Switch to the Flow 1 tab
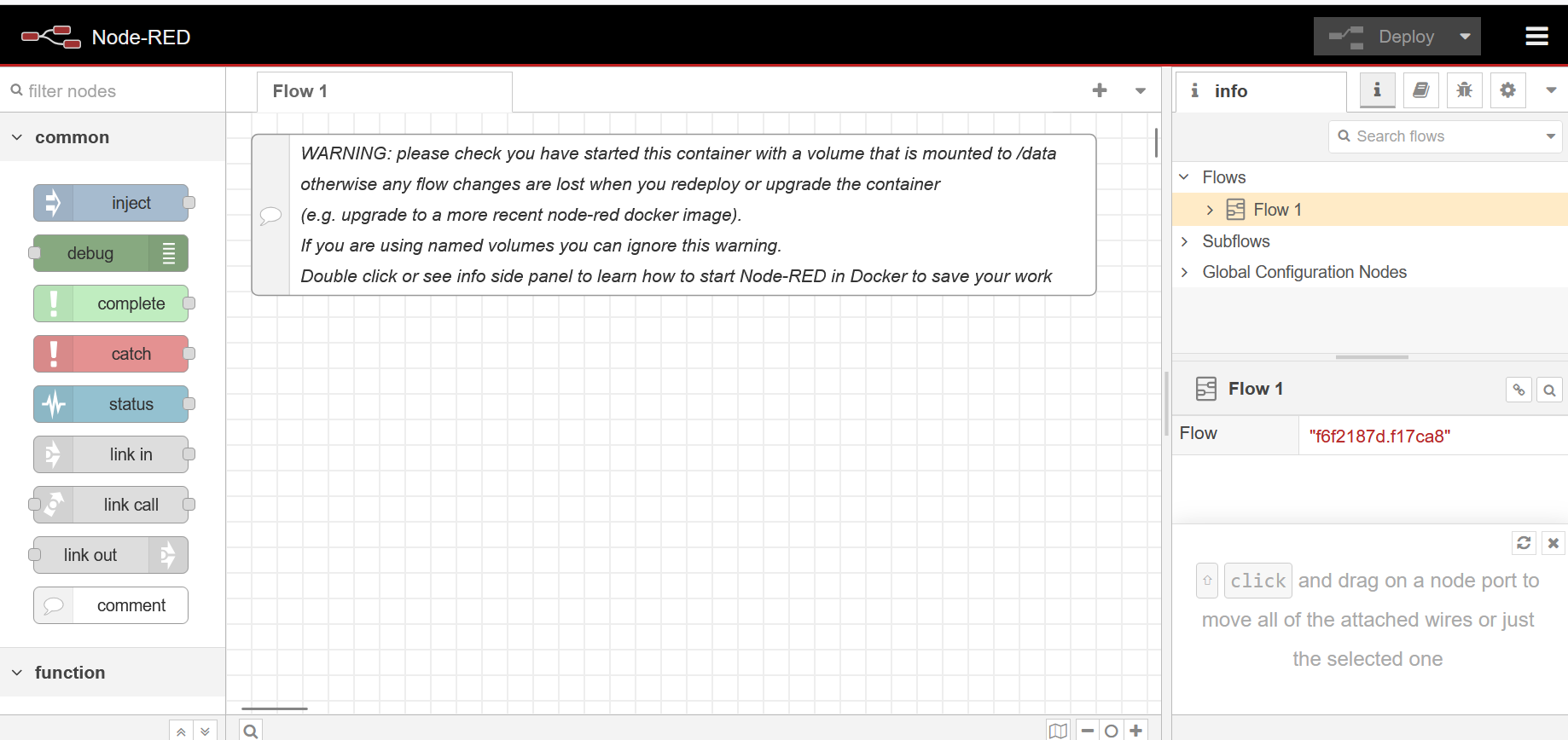The width and height of the screenshot is (1568, 740). 385,91
